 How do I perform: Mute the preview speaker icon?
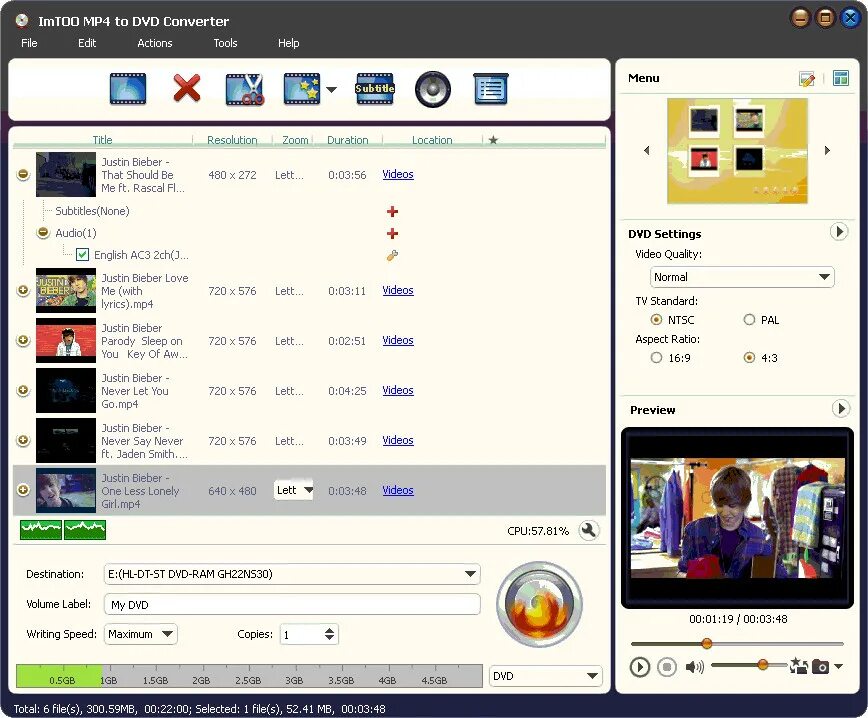click(x=694, y=667)
